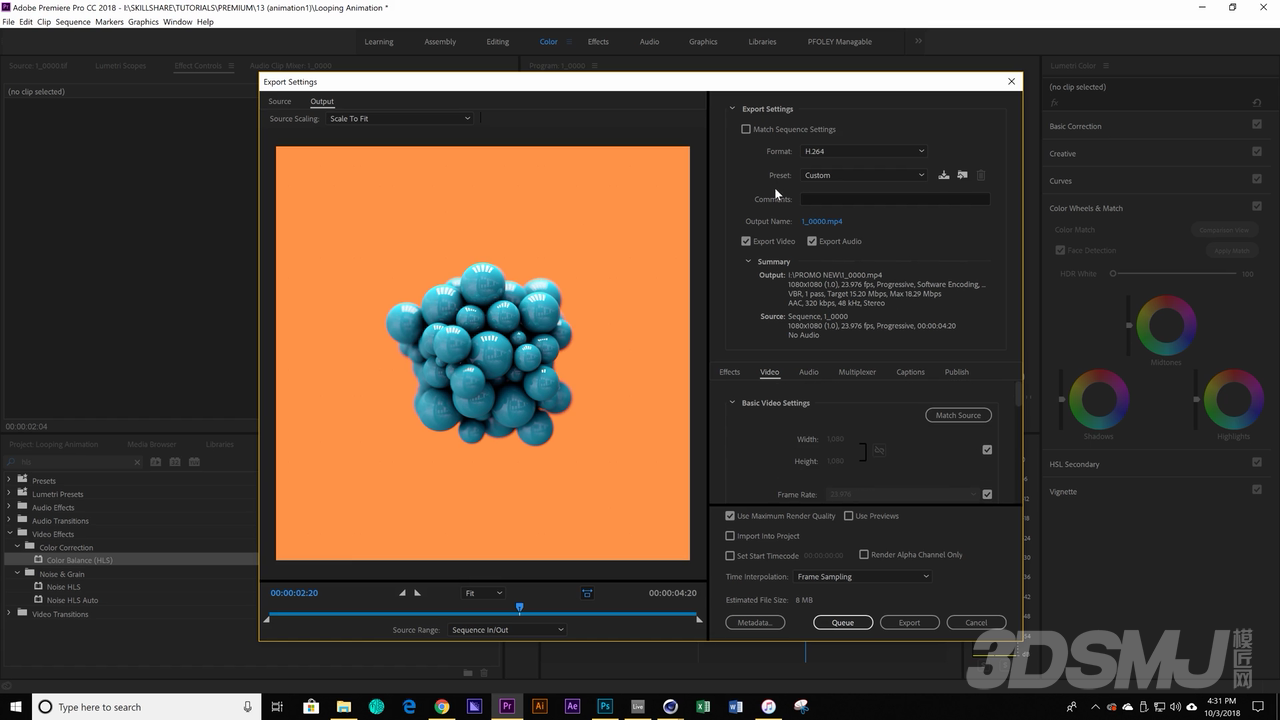
Task: Click the 32-bit Color filter icon
Action: point(175,462)
